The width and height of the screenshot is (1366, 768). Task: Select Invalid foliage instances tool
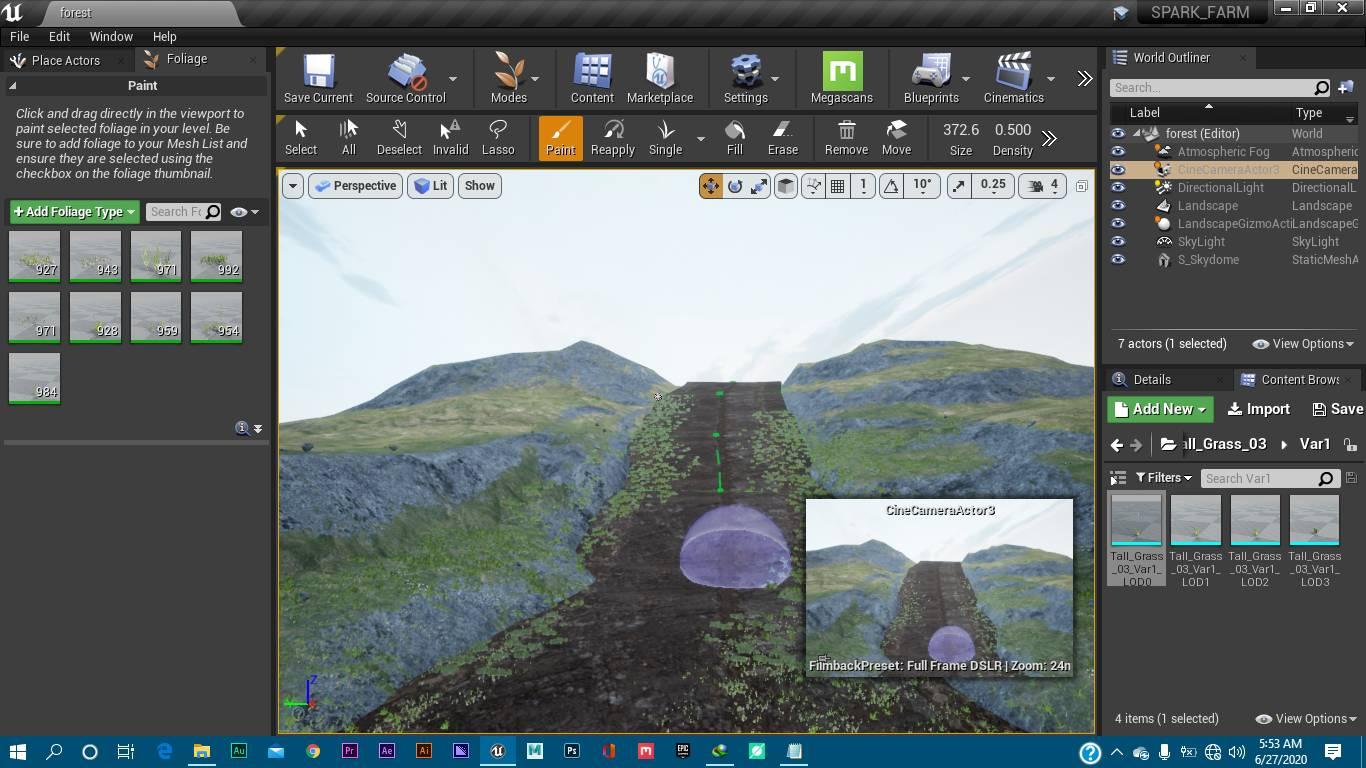click(450, 138)
